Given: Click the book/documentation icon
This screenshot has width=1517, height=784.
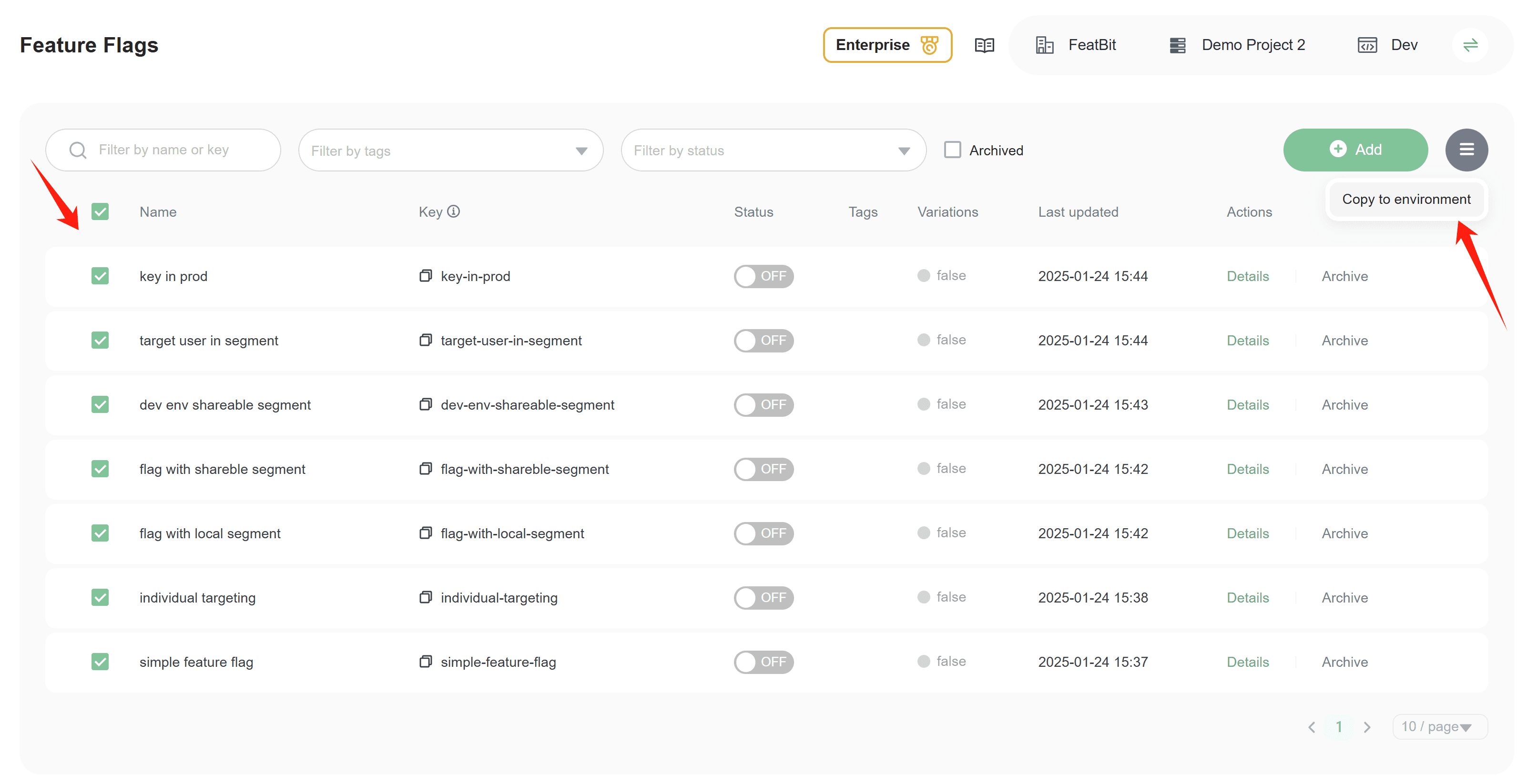Looking at the screenshot, I should pos(983,45).
